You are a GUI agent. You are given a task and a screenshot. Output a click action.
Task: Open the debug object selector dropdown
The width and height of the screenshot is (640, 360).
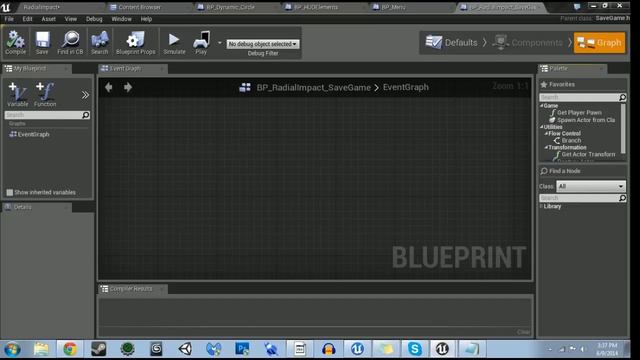tap(263, 44)
